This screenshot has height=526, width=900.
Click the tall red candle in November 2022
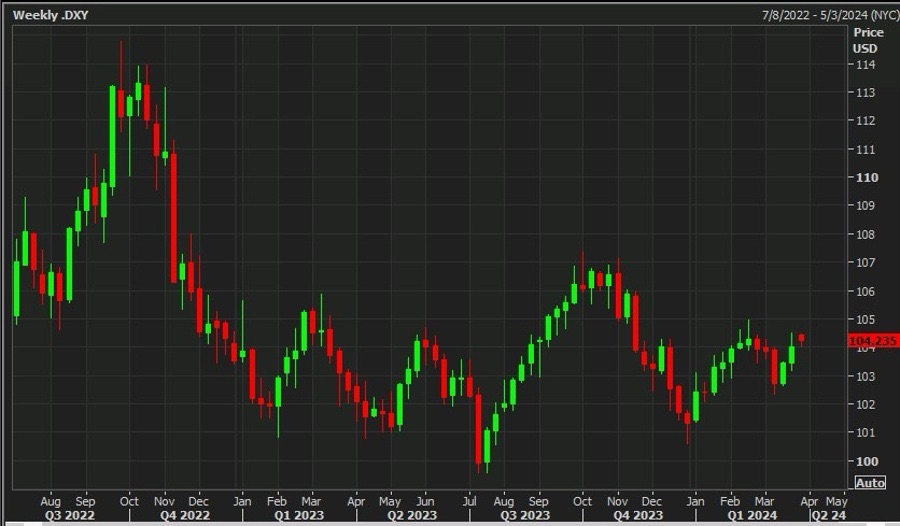coord(174,215)
